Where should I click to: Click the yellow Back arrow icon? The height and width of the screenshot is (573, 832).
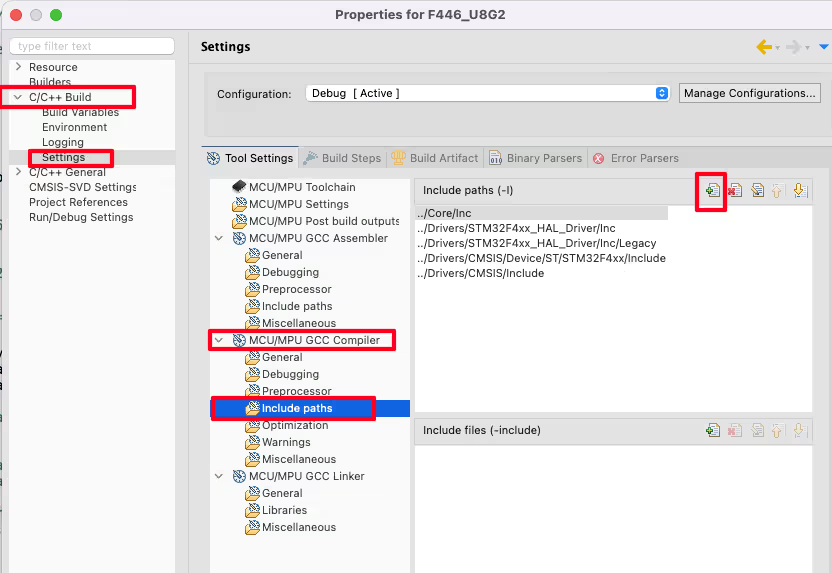coord(764,47)
